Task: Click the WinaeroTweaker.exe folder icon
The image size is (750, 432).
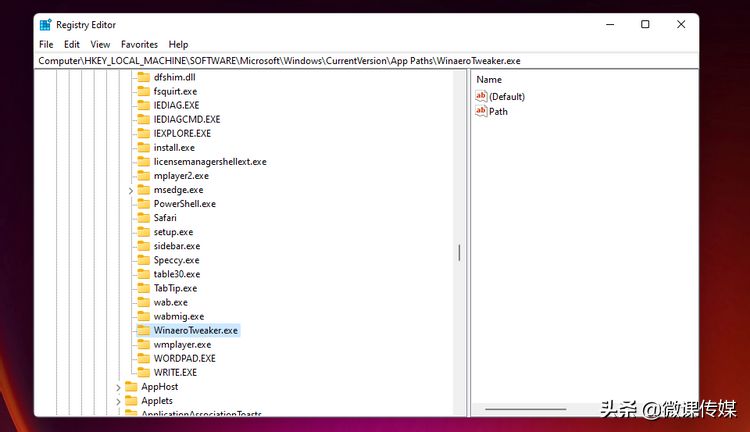Action: click(x=143, y=331)
